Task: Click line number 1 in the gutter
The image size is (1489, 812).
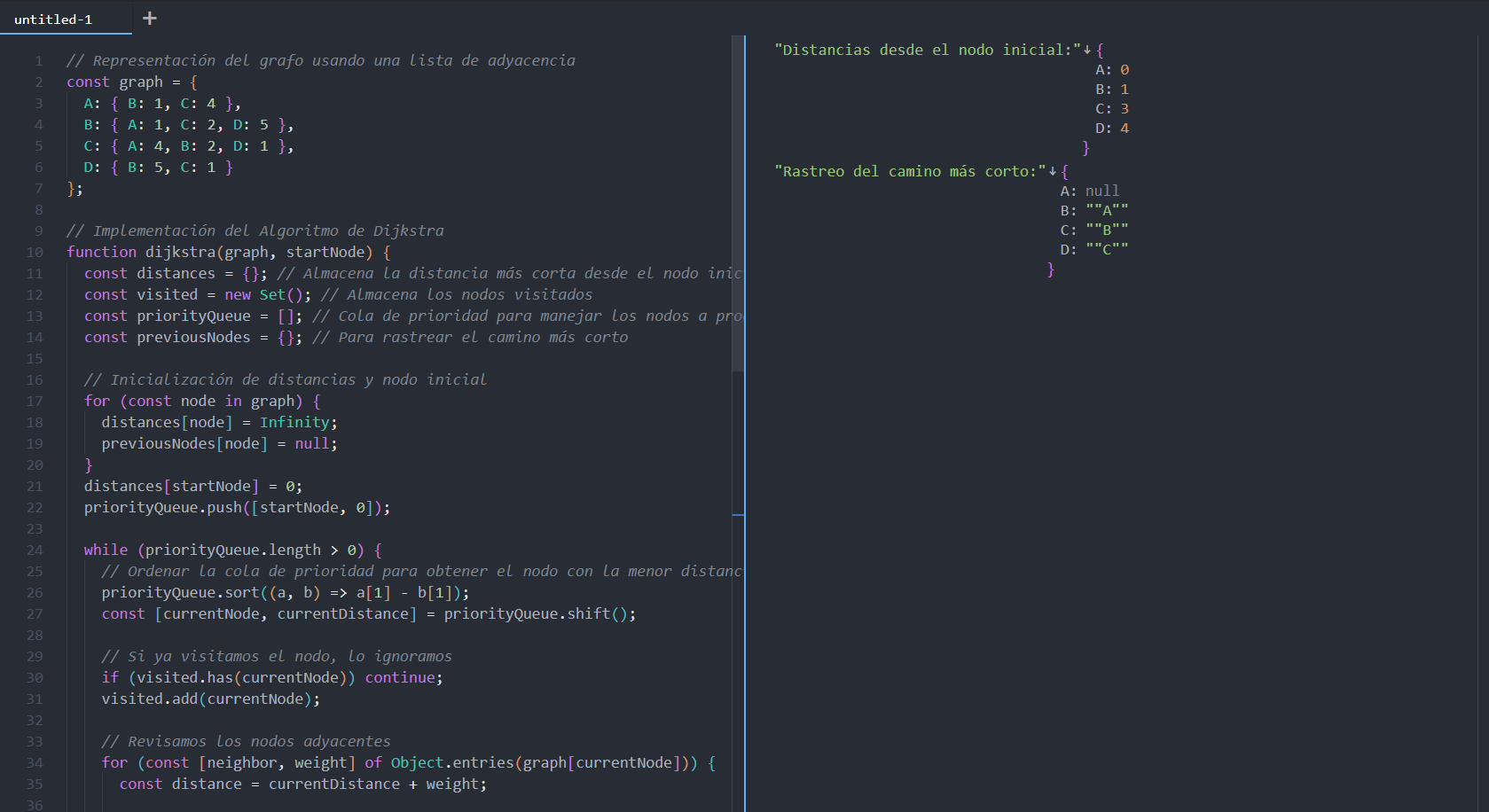Action: [38, 61]
